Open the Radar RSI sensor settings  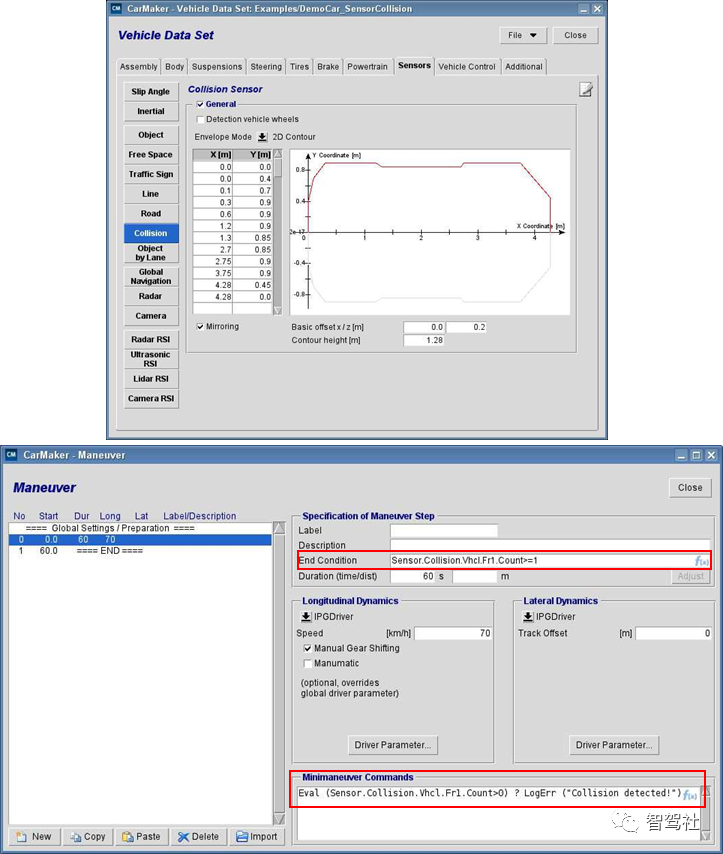(151, 339)
